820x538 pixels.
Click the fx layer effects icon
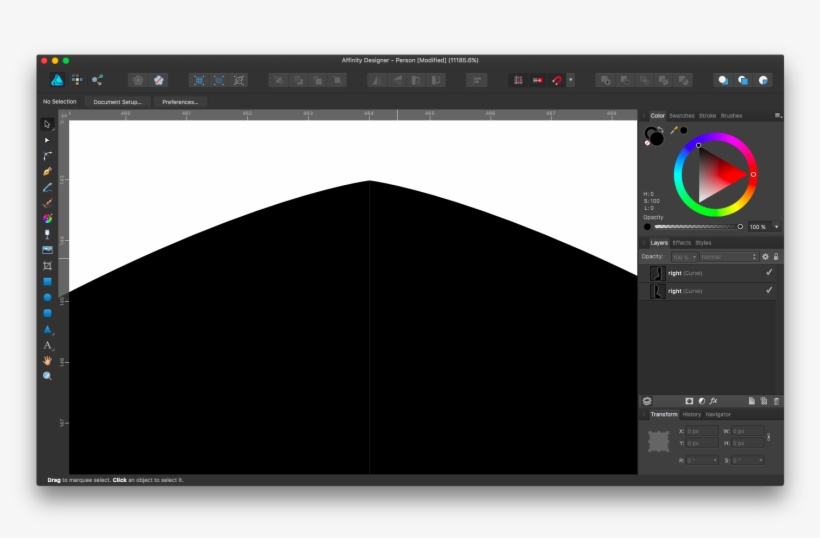point(714,401)
